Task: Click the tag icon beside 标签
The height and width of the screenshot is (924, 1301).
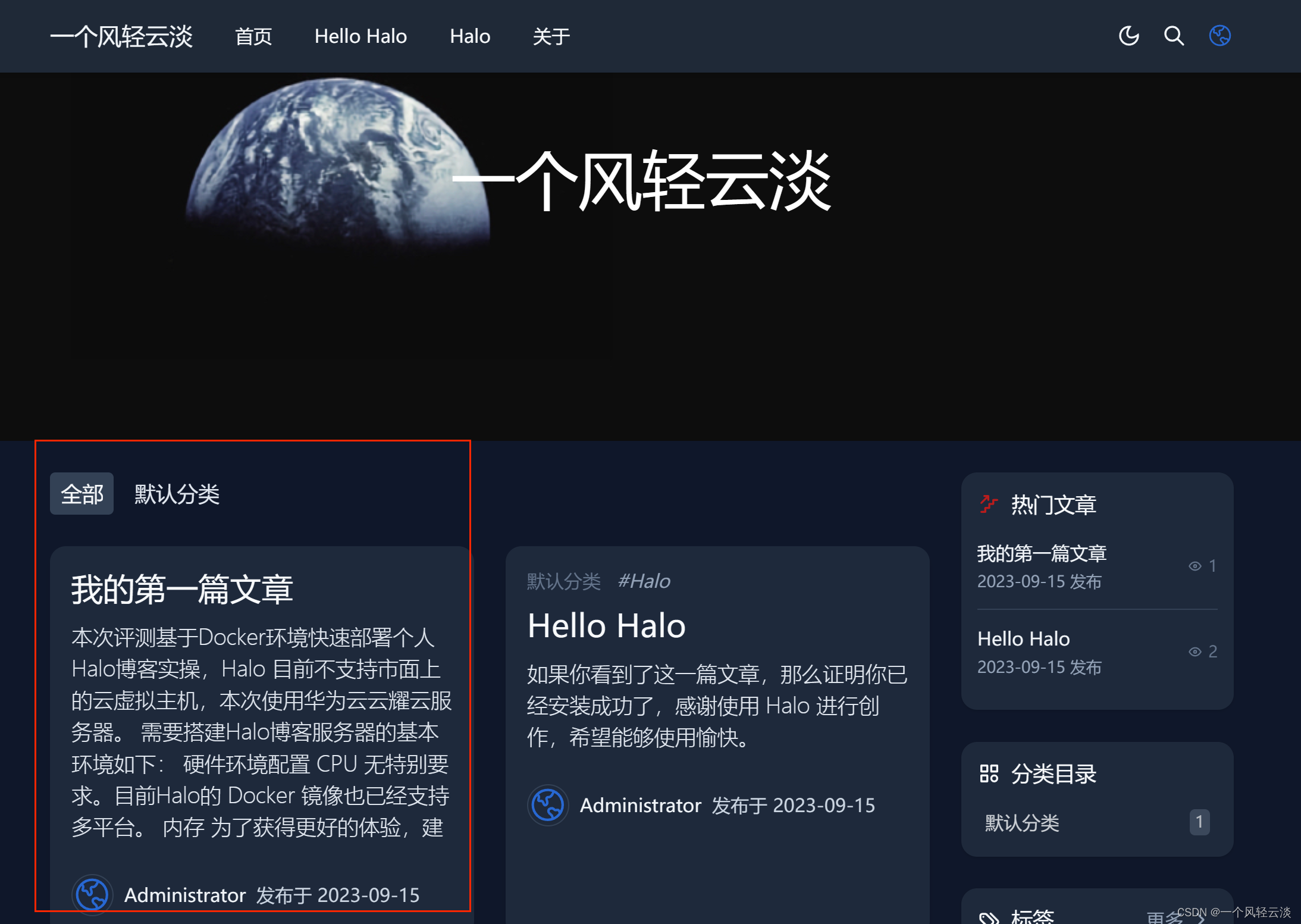Action: (x=989, y=917)
